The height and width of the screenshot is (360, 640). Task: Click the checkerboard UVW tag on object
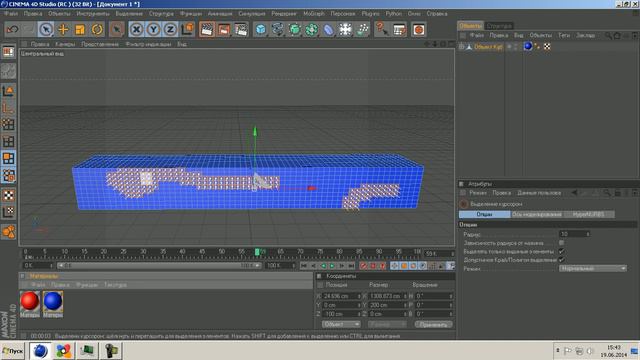click(547, 47)
